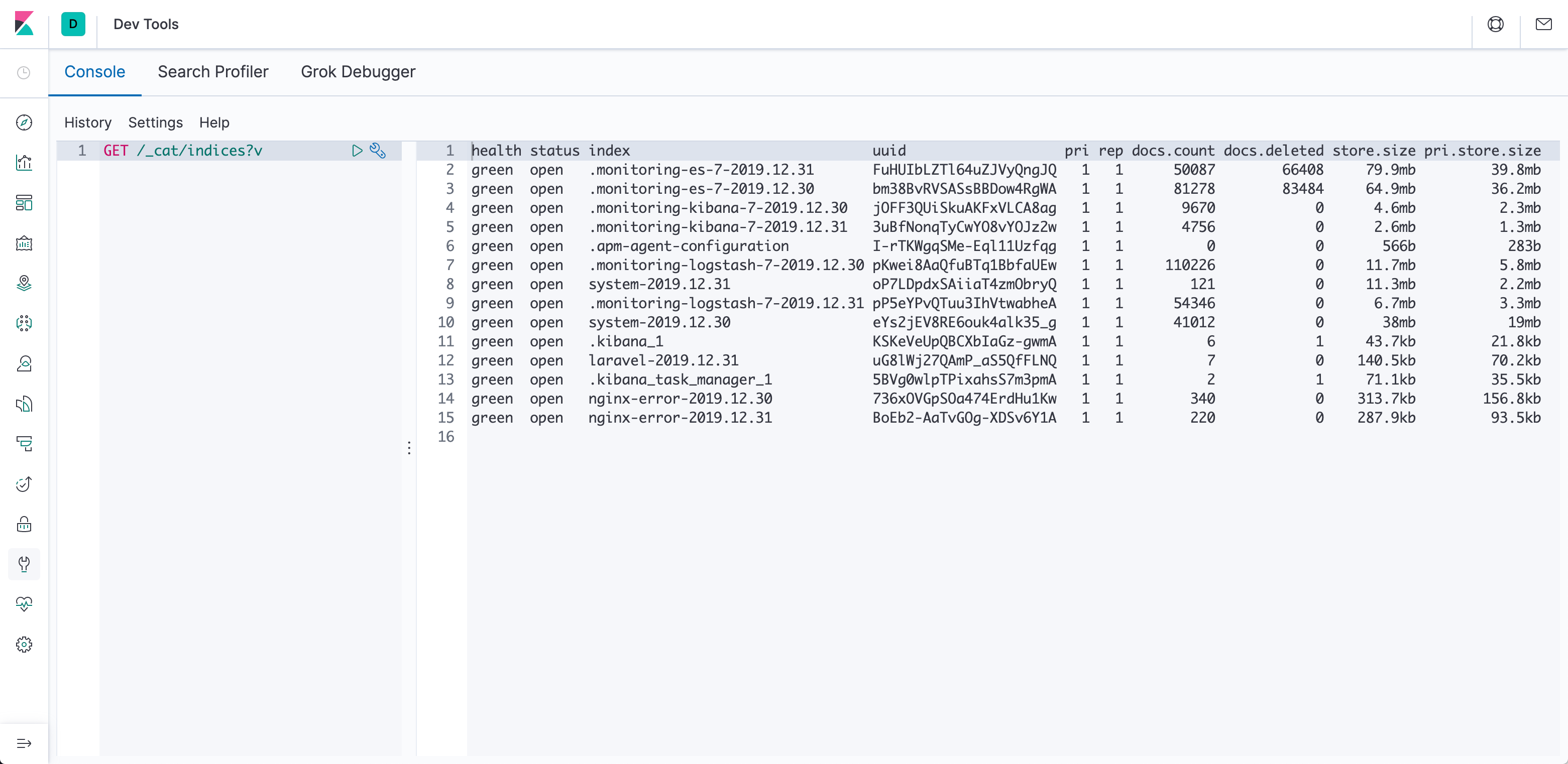Switch to Console tab
1568x764 pixels.
94,72
